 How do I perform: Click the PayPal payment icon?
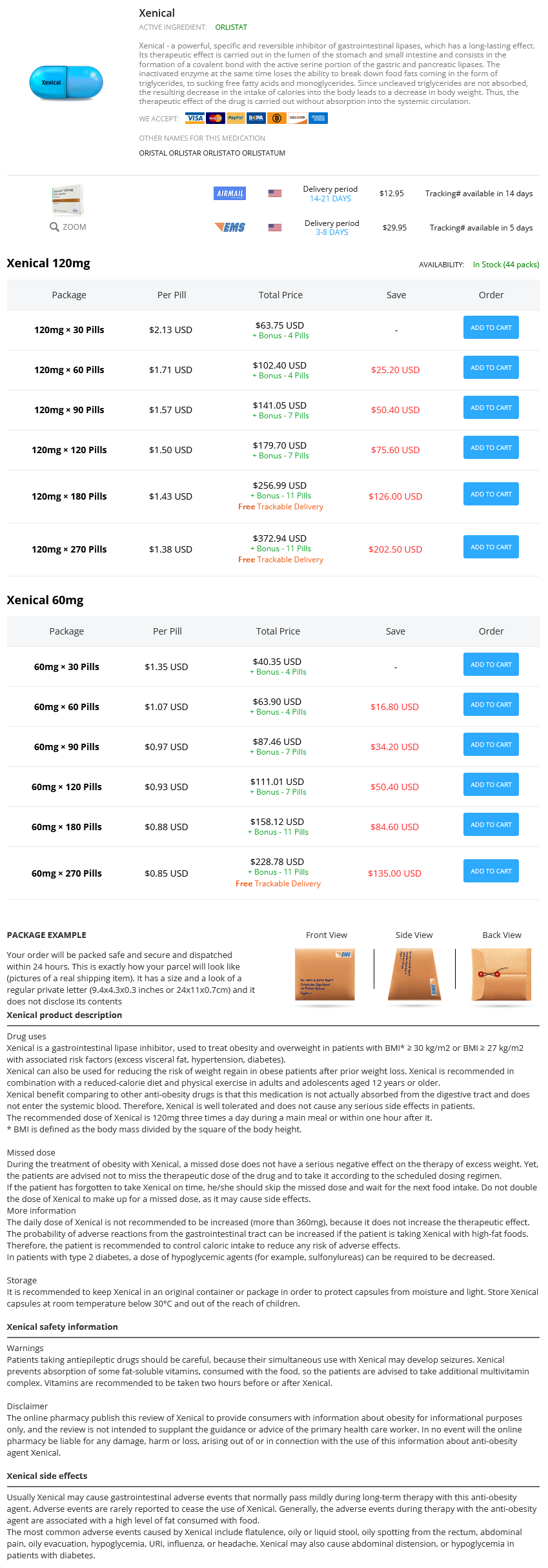coord(236,118)
